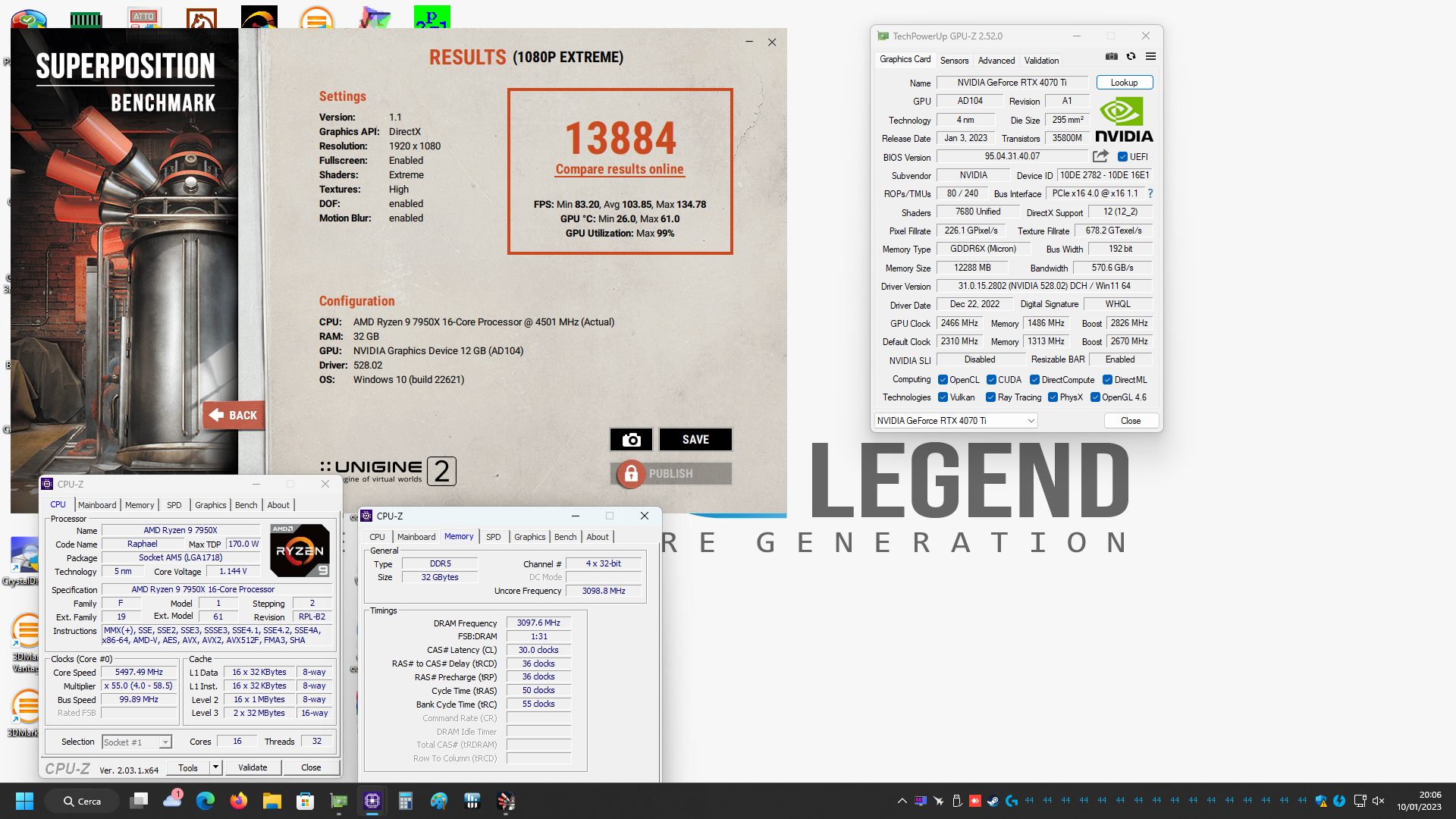Click the screenshot camera icon in Superposition

tap(631, 440)
